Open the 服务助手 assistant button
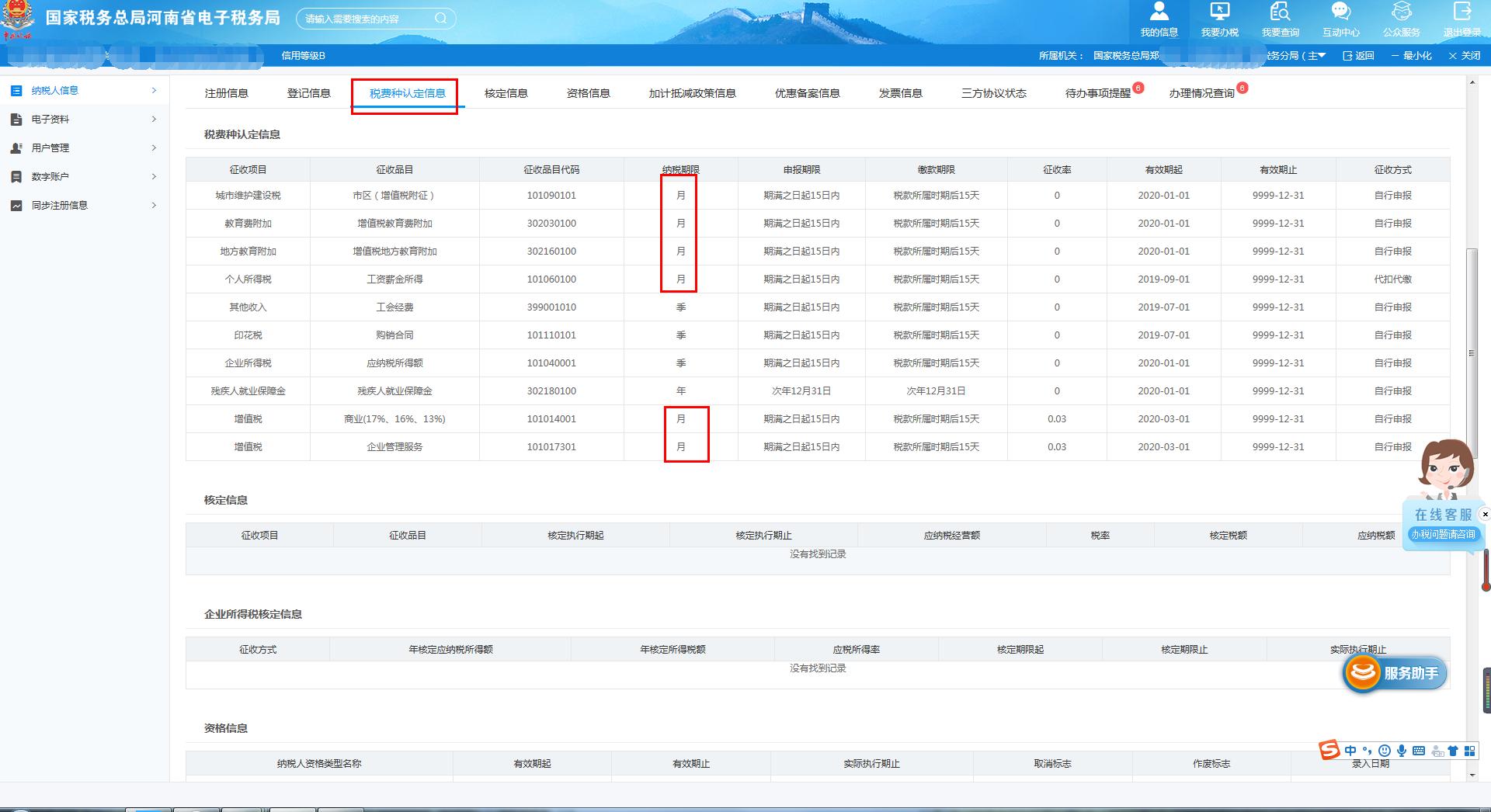This screenshot has width=1491, height=812. point(1395,673)
